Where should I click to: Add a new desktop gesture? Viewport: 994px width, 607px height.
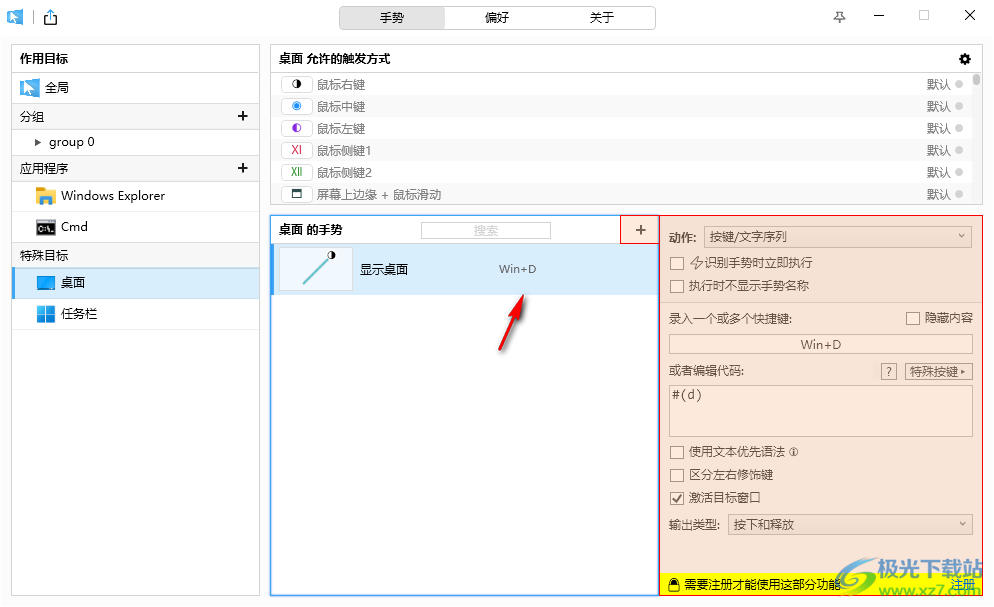coord(640,230)
